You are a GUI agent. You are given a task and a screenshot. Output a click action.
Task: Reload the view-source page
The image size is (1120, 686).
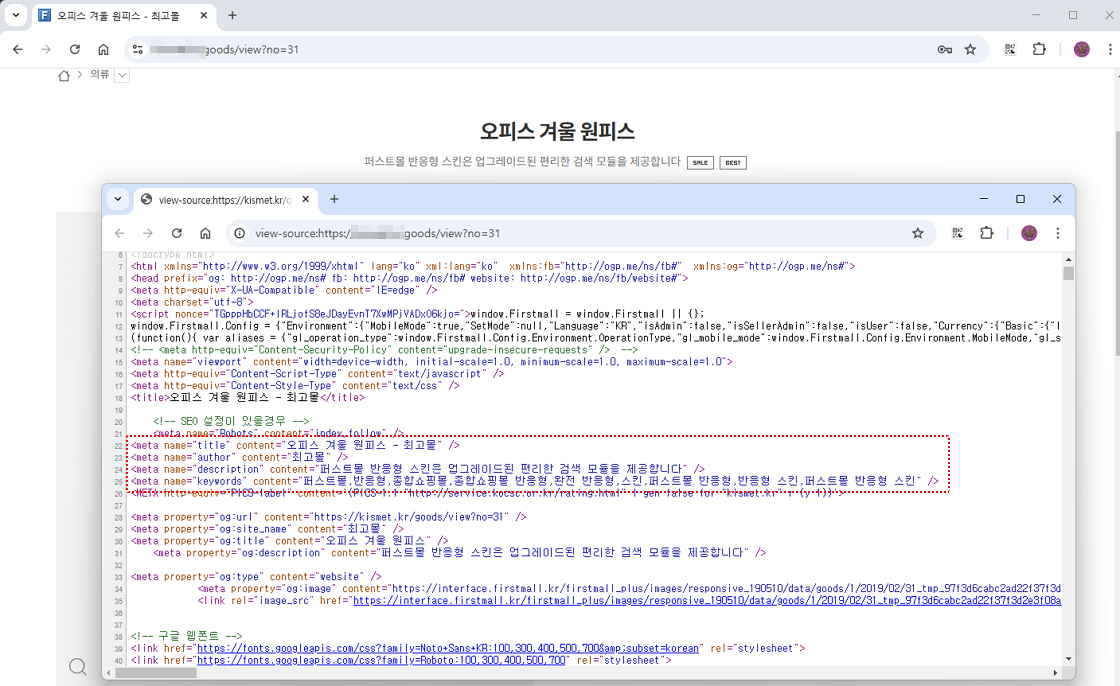[x=177, y=233]
